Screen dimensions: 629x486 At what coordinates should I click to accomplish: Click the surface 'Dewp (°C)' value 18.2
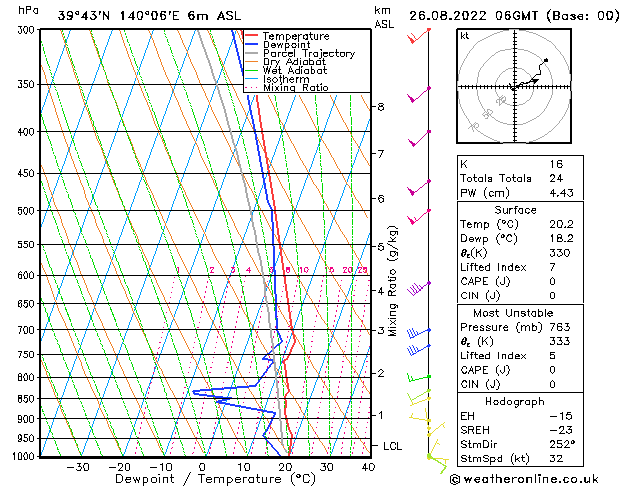pos(561,239)
